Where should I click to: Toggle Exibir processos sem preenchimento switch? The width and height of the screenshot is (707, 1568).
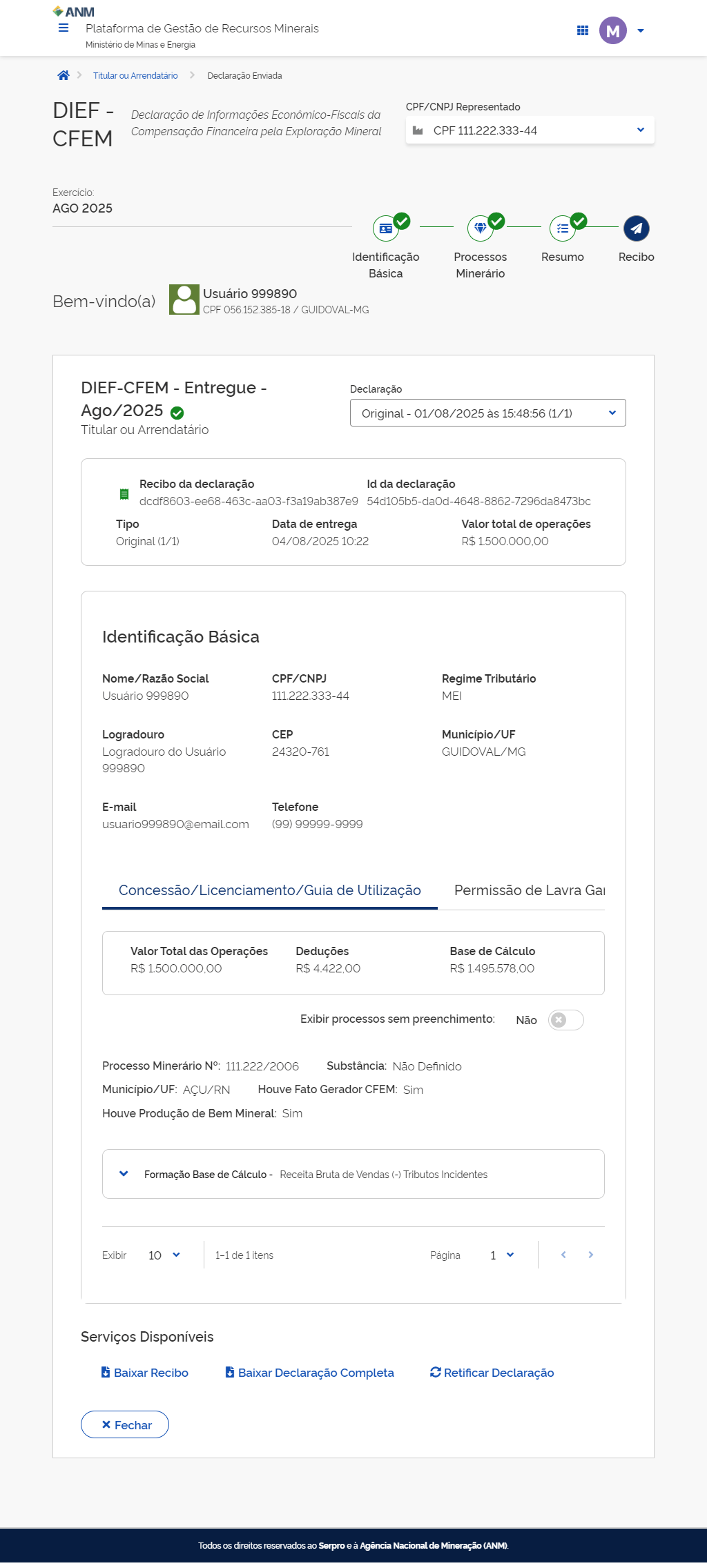565,1020
